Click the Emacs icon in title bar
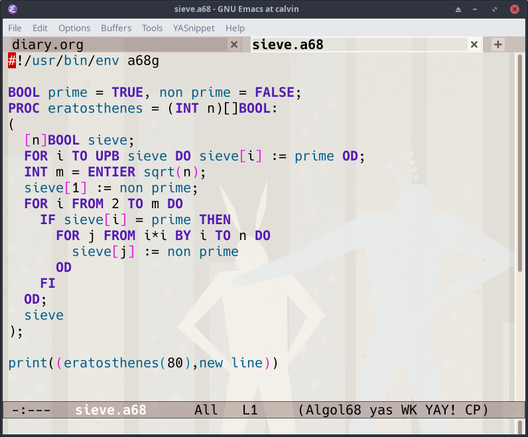This screenshot has height=437, width=528. point(12,9)
